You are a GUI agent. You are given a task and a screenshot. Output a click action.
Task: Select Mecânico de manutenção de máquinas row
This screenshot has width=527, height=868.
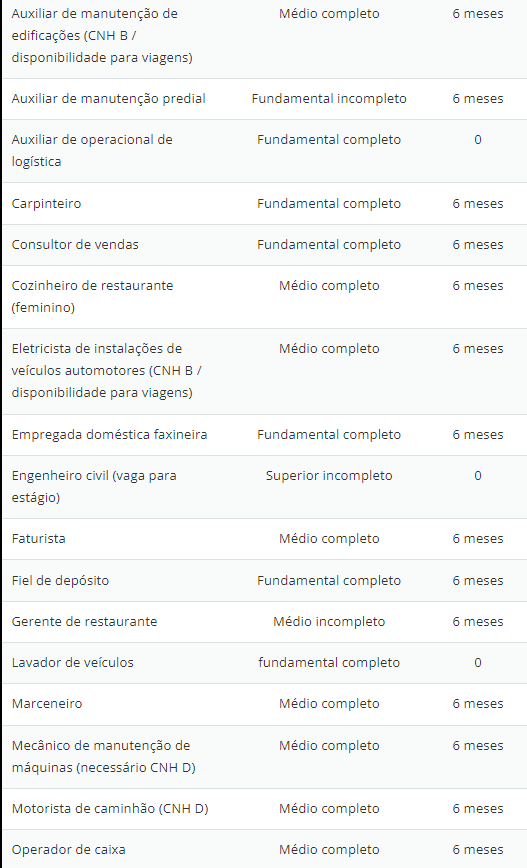pyautogui.click(x=265, y=757)
